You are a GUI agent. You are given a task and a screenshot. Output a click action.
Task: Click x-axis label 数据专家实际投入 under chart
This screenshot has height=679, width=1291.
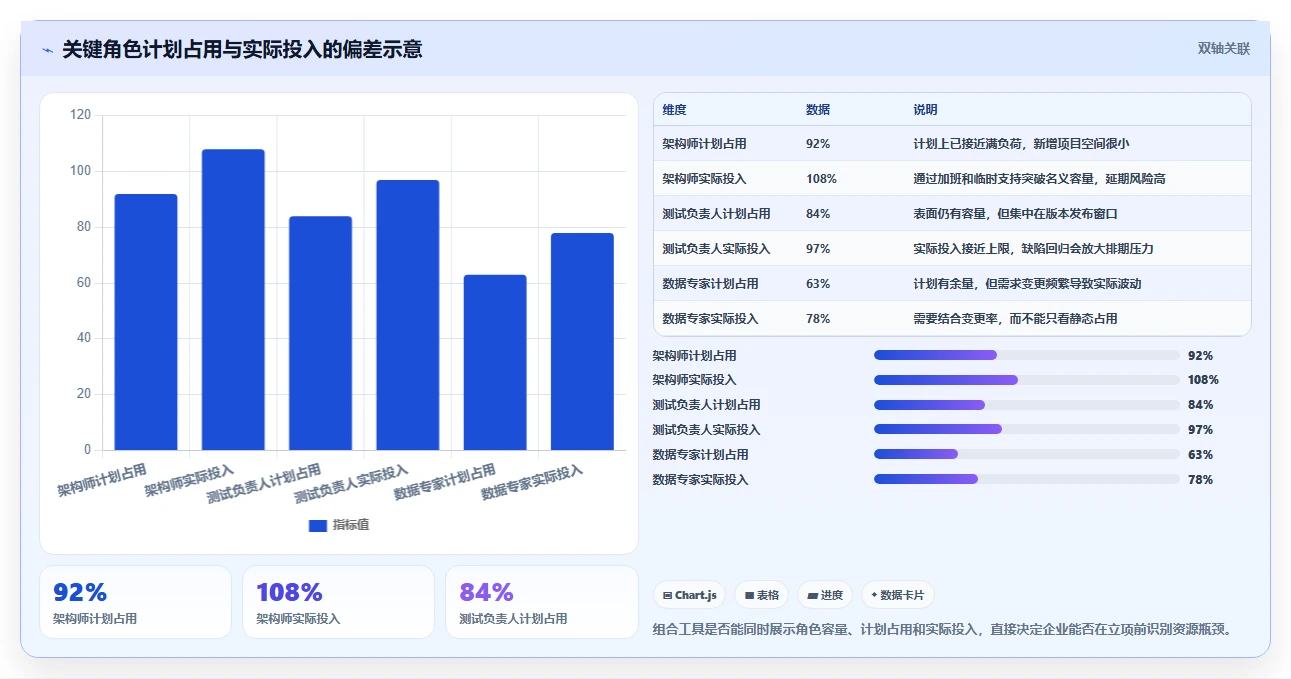pyautogui.click(x=532, y=483)
